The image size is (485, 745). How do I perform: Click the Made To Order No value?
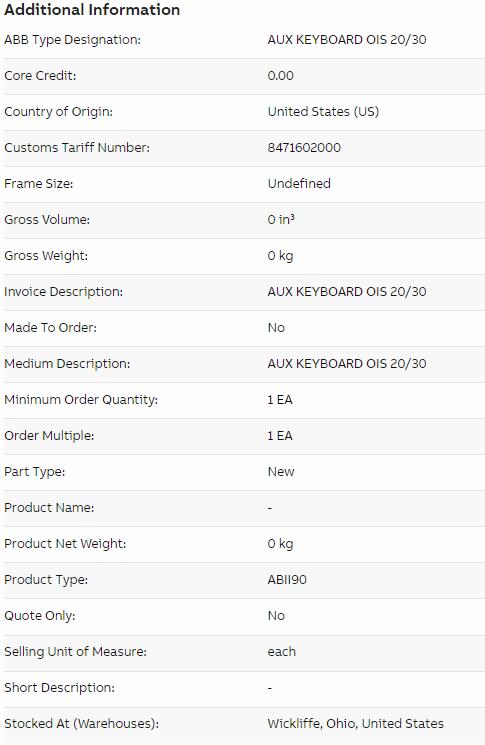276,328
